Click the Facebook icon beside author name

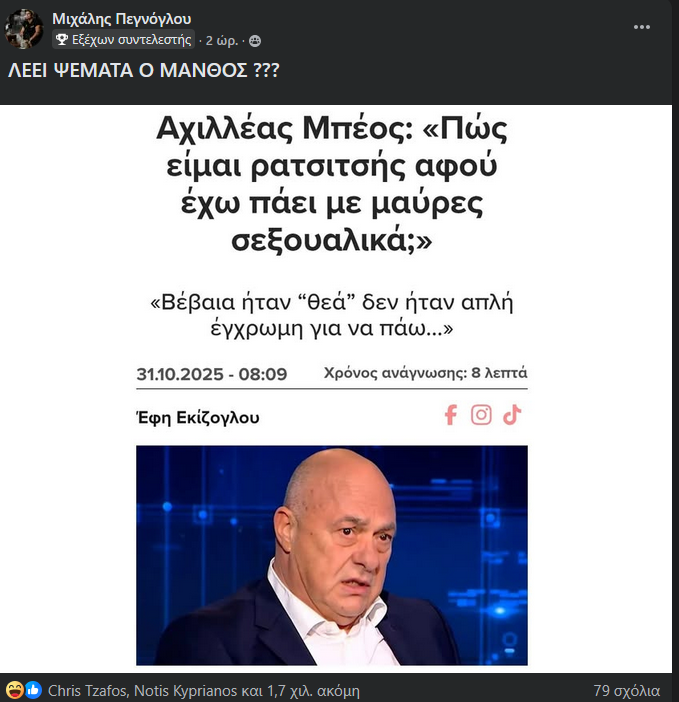click(451, 415)
